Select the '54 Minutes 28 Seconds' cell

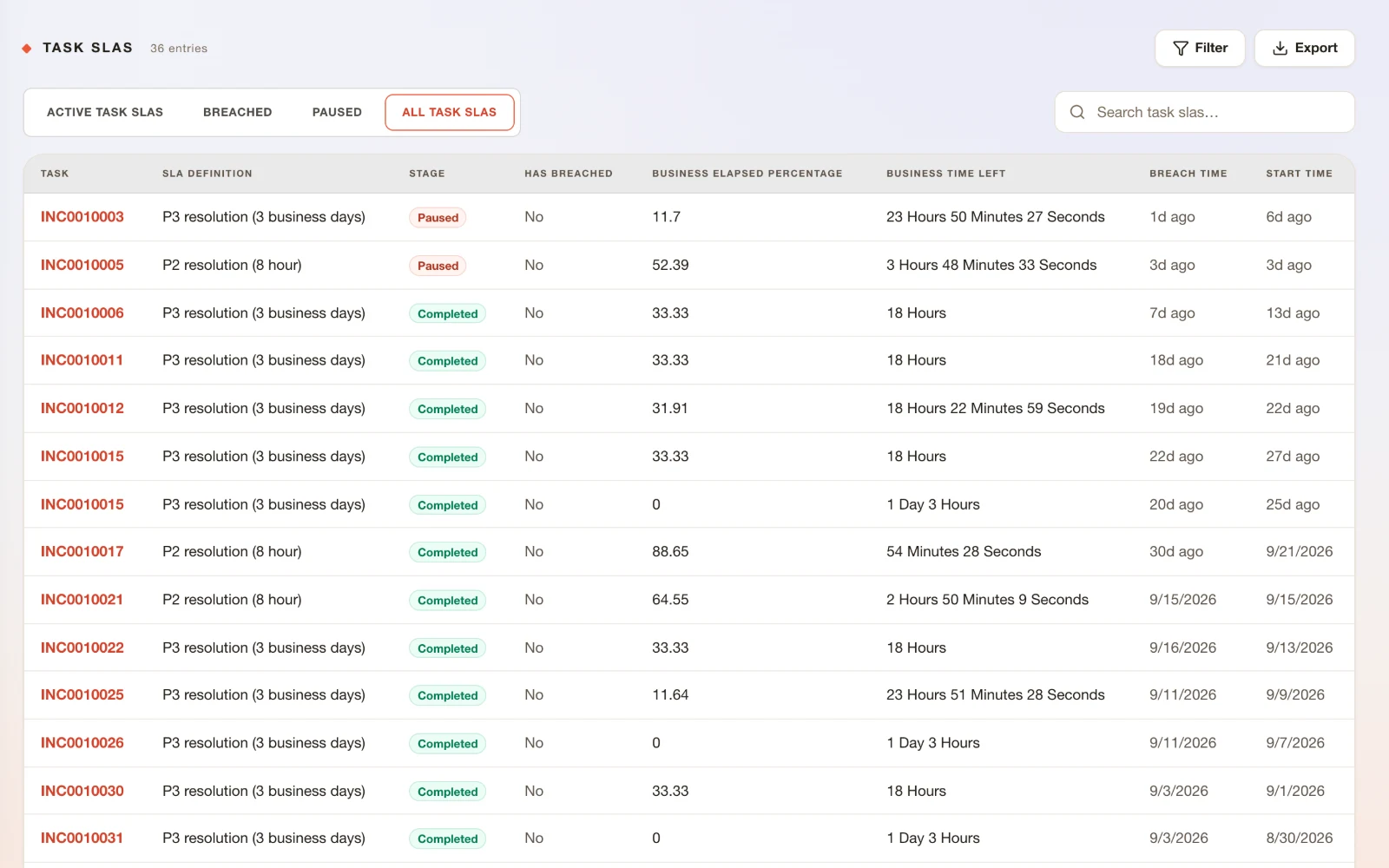964,551
